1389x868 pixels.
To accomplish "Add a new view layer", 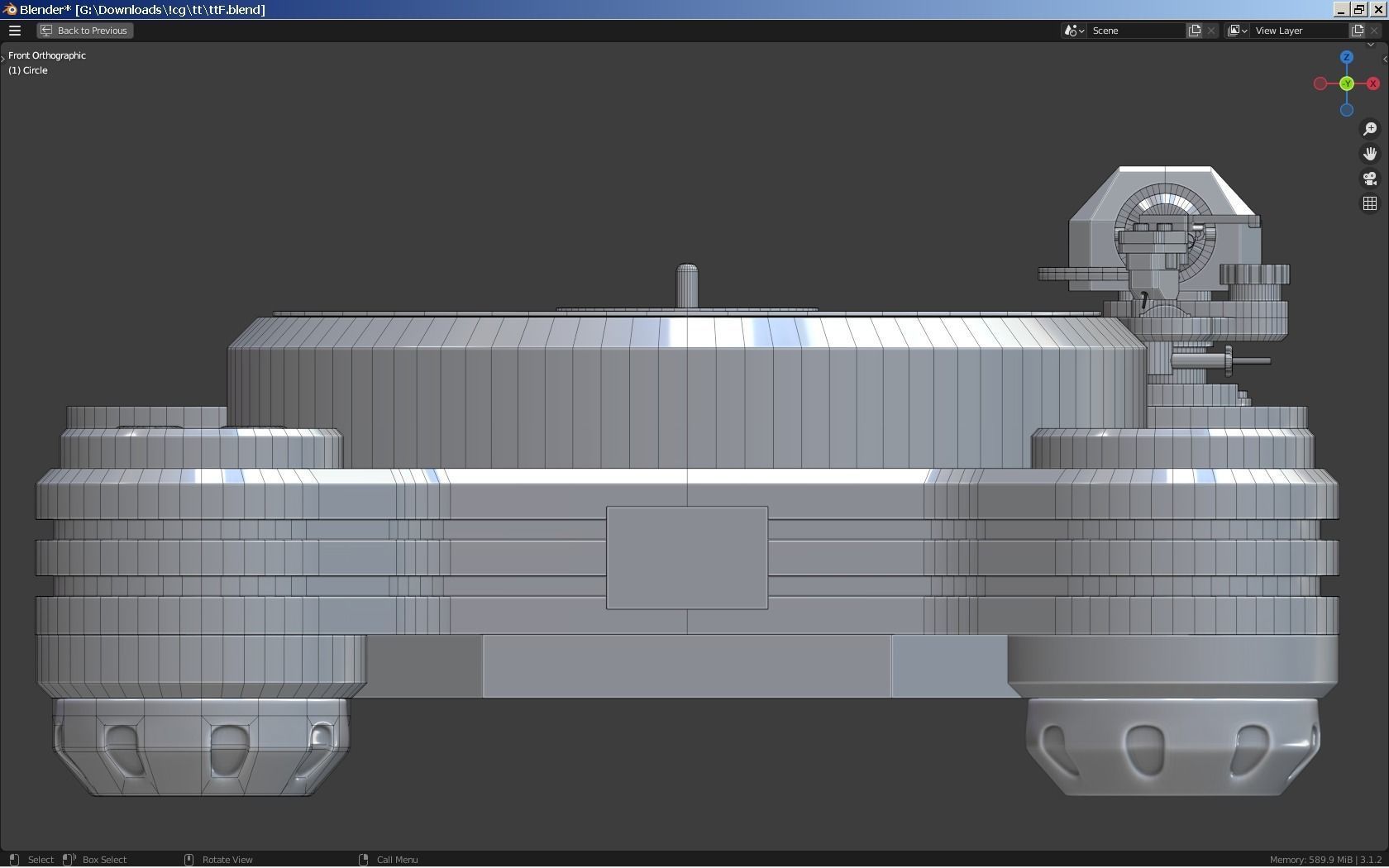I will point(1358,31).
